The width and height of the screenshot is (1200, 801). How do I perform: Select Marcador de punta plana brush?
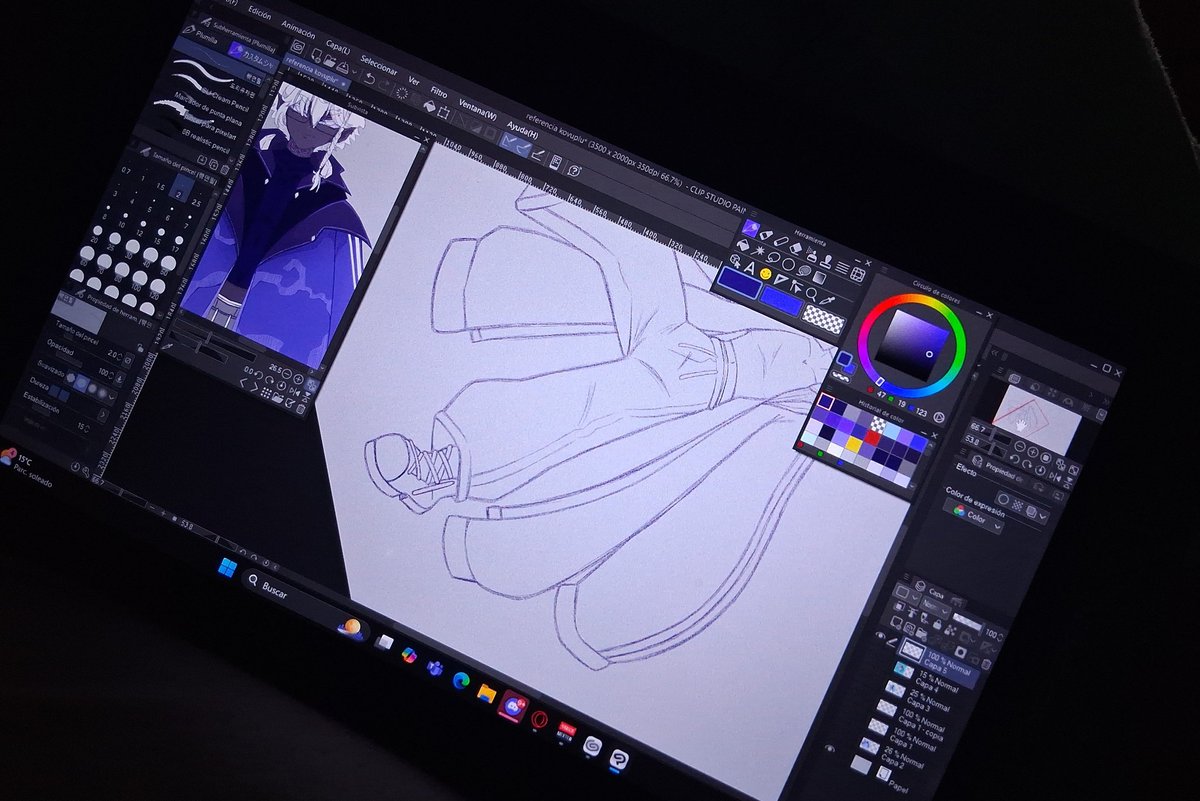pos(208,109)
